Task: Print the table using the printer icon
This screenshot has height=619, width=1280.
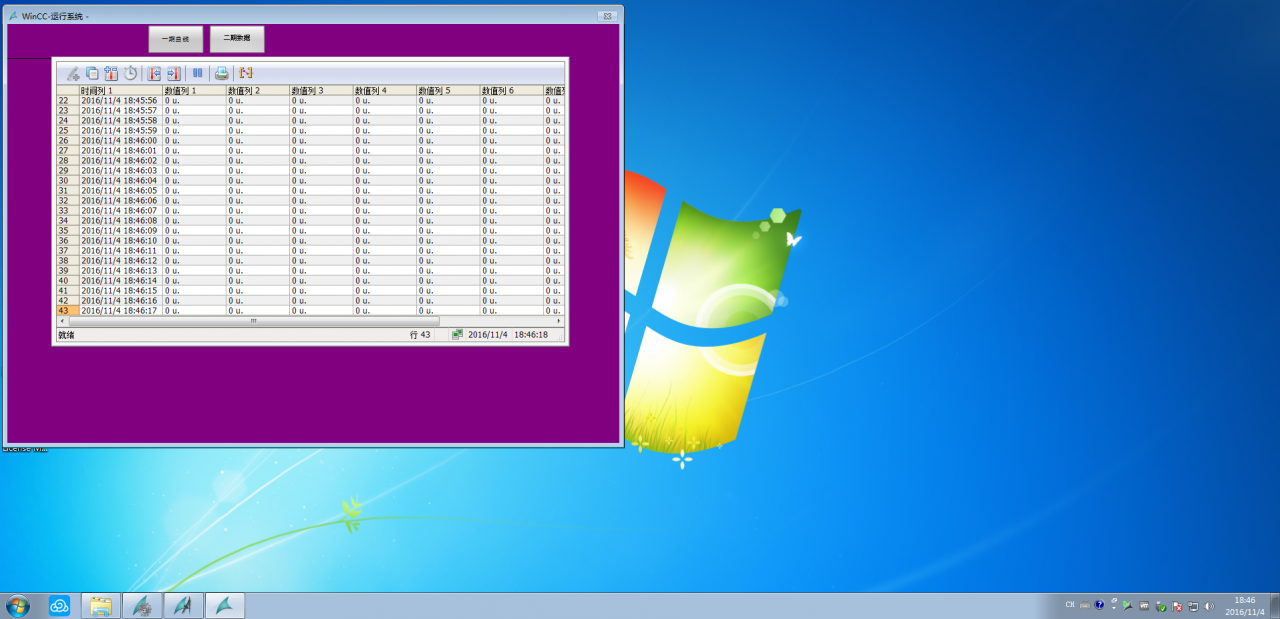Action: click(x=222, y=73)
